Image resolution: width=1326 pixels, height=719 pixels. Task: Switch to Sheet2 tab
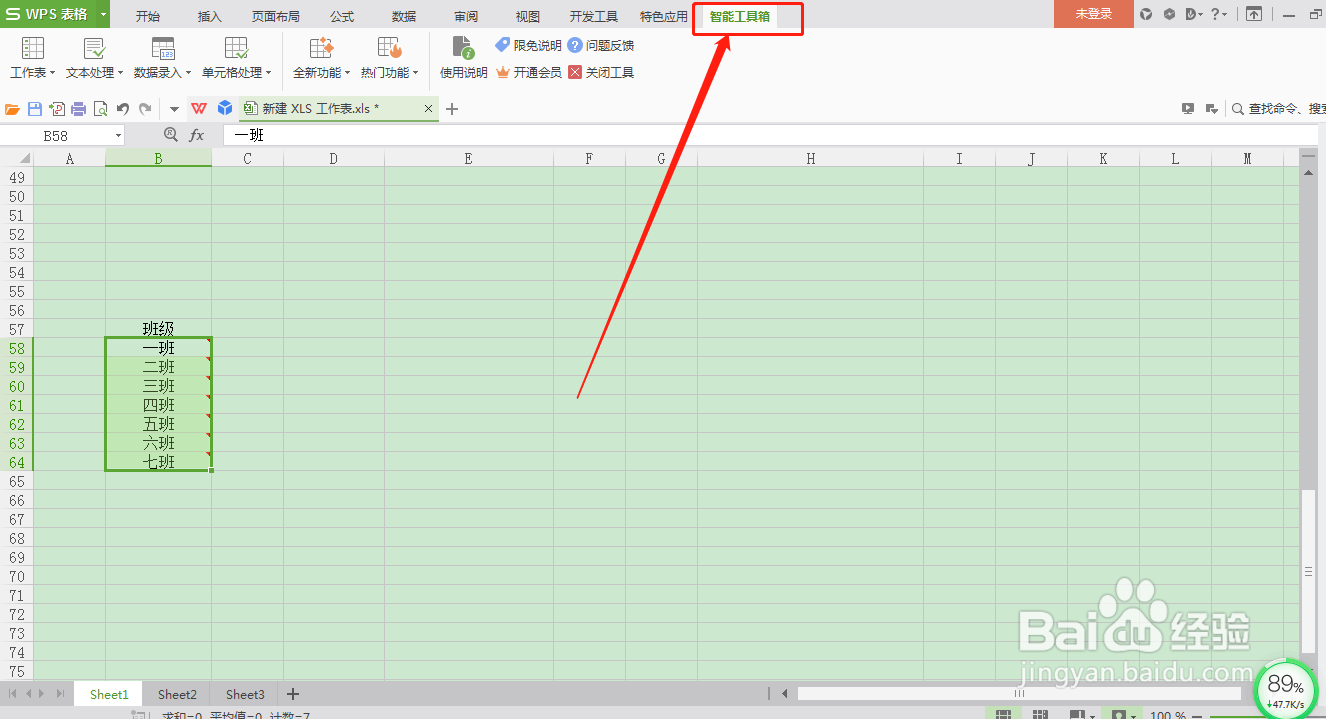tap(177, 694)
